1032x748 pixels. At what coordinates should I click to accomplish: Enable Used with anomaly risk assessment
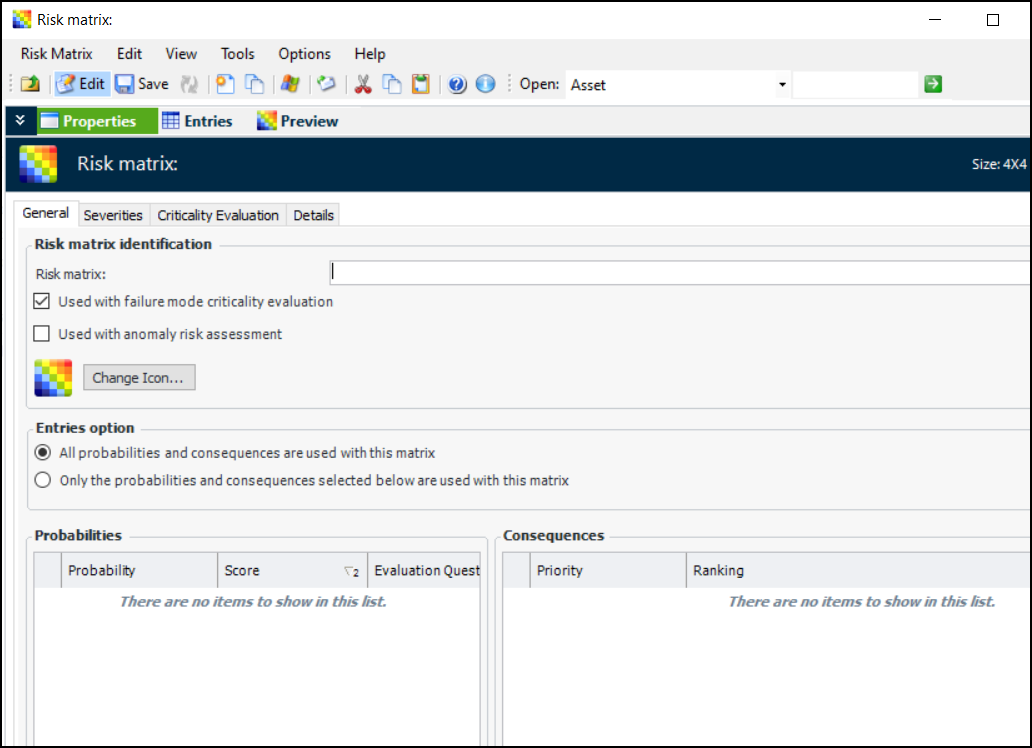(42, 334)
